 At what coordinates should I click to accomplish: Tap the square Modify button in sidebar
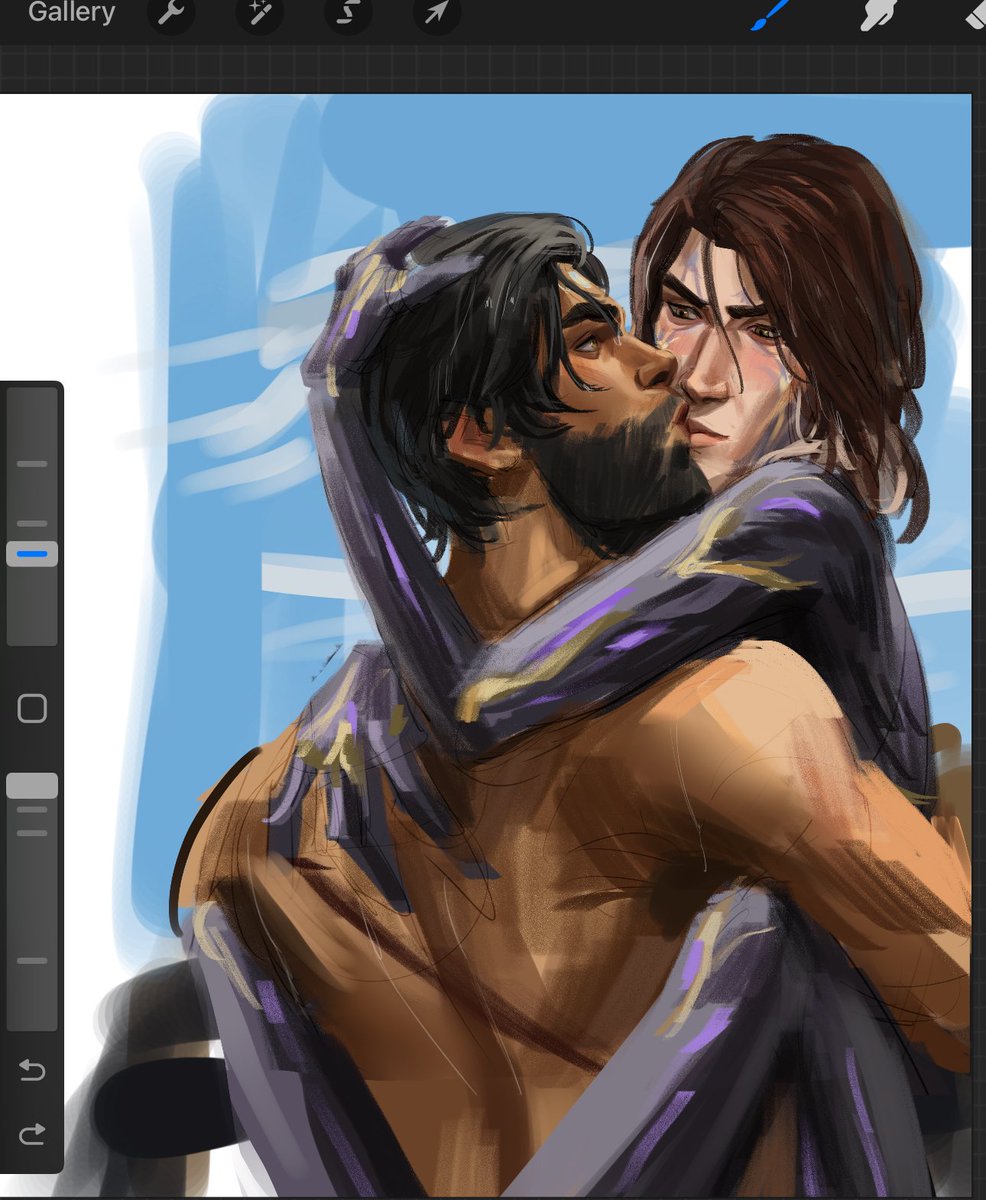click(x=32, y=709)
